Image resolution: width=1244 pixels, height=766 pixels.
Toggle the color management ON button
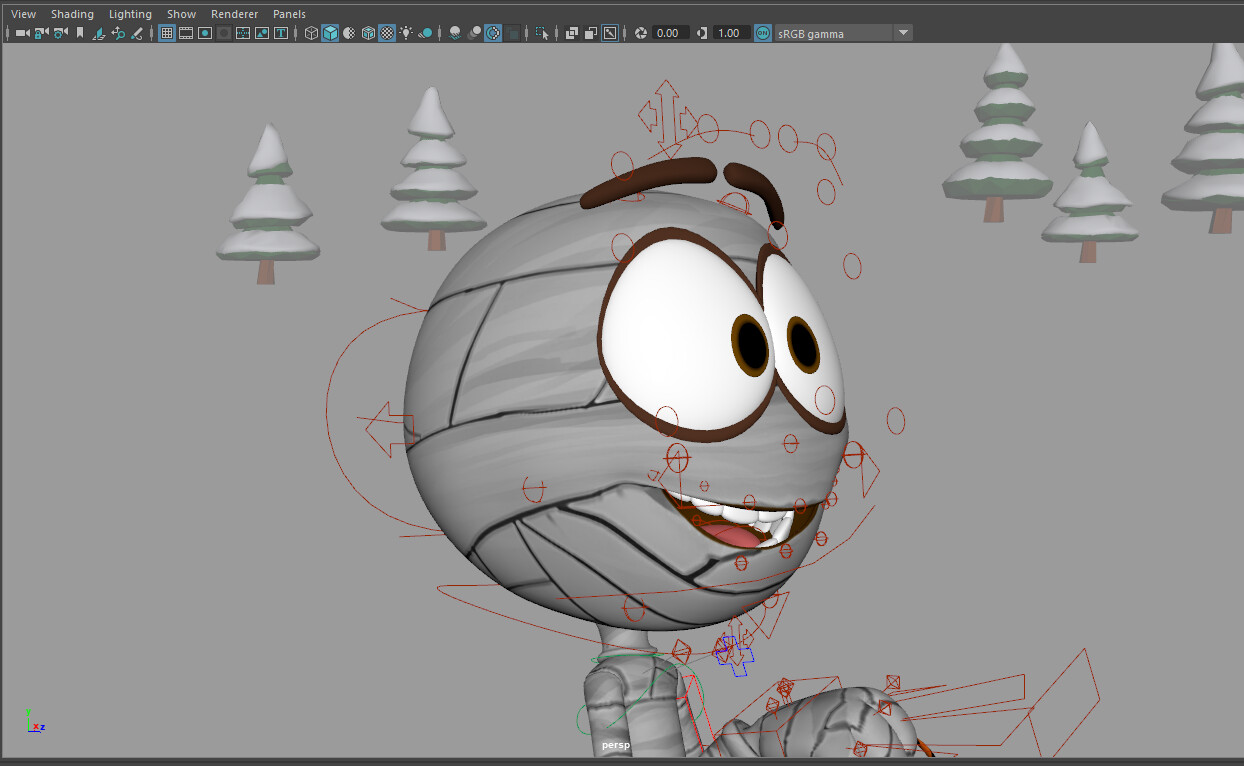click(761, 33)
